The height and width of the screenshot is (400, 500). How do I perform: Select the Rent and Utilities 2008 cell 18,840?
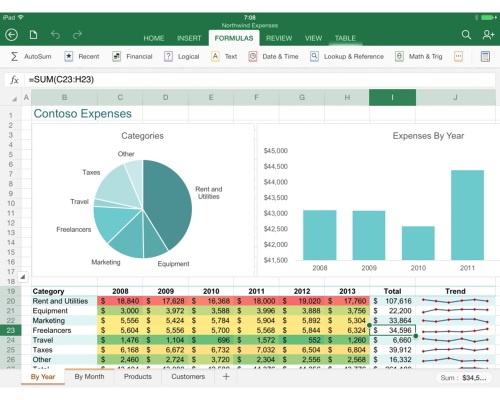(120, 301)
